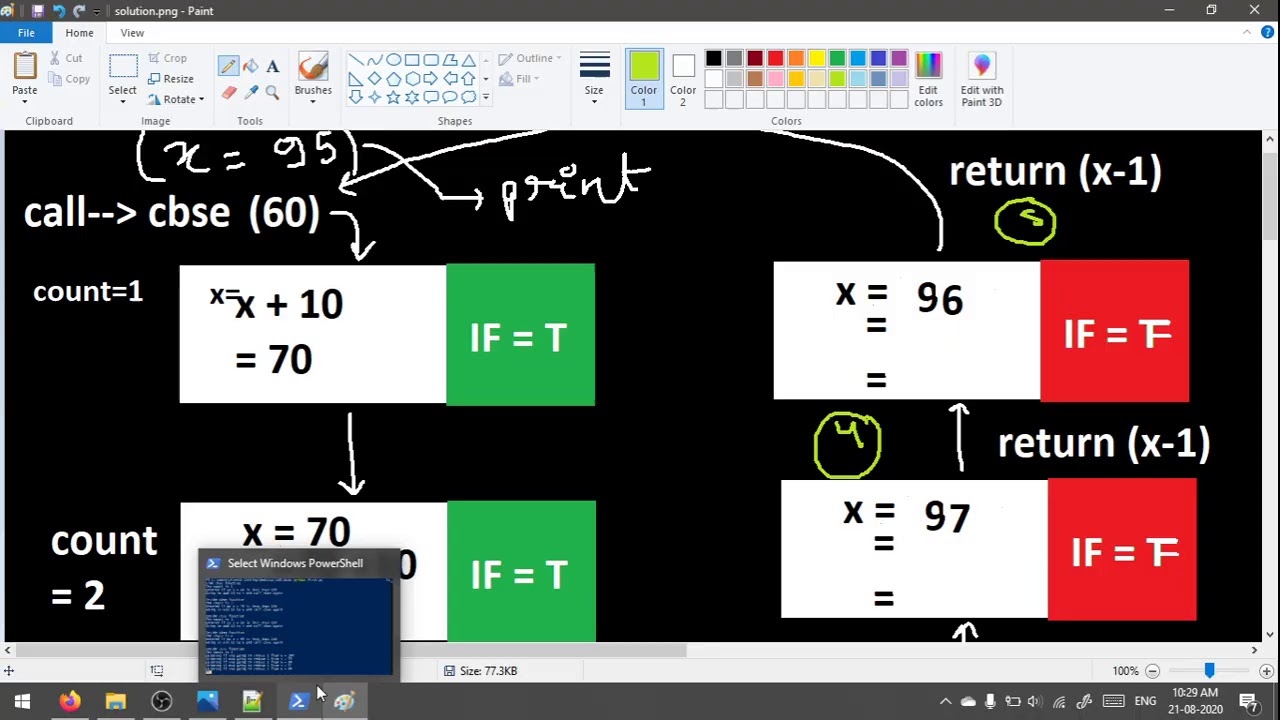
Task: Open Customize Quick Access Toolbar dropdown
Action: coord(98,11)
